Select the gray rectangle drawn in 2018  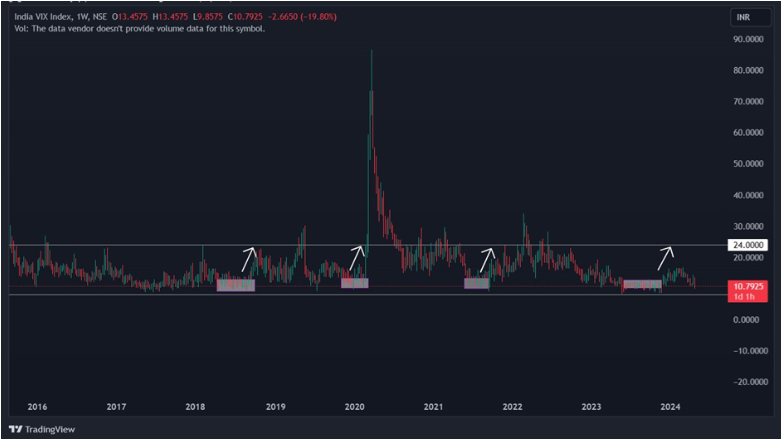point(236,285)
